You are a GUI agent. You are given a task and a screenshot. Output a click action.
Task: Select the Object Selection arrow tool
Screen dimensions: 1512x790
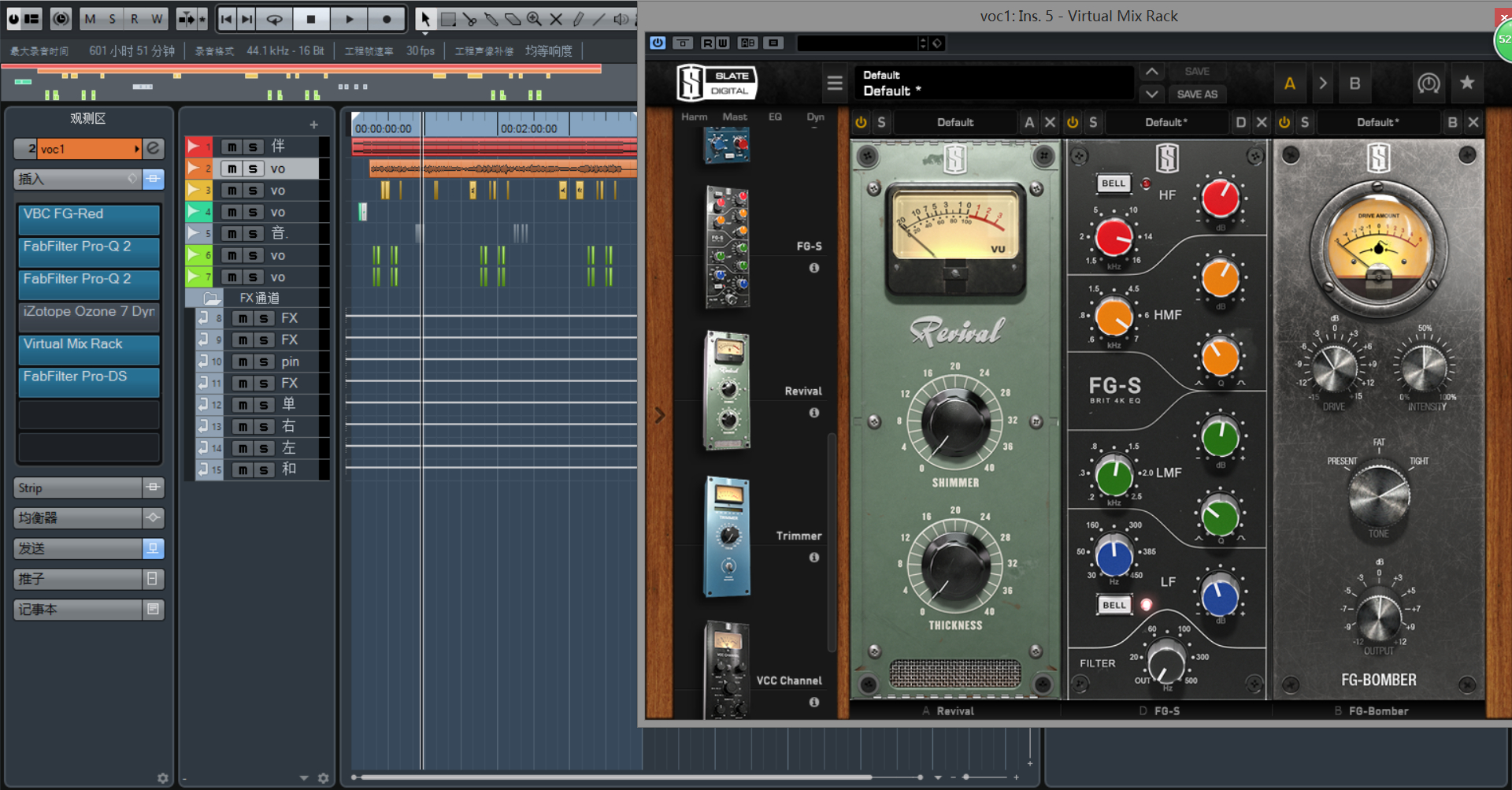[425, 19]
